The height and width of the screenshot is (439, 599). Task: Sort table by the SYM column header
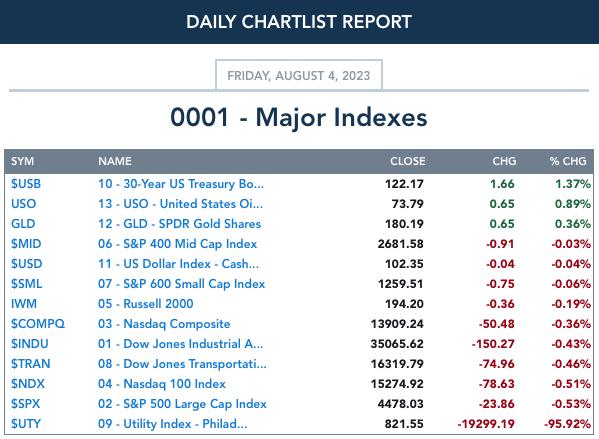(x=22, y=161)
